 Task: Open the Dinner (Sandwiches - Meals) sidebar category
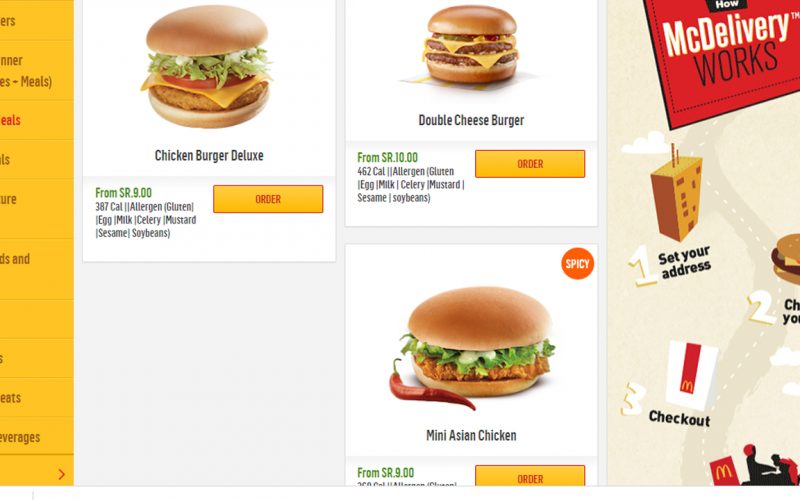pos(26,71)
